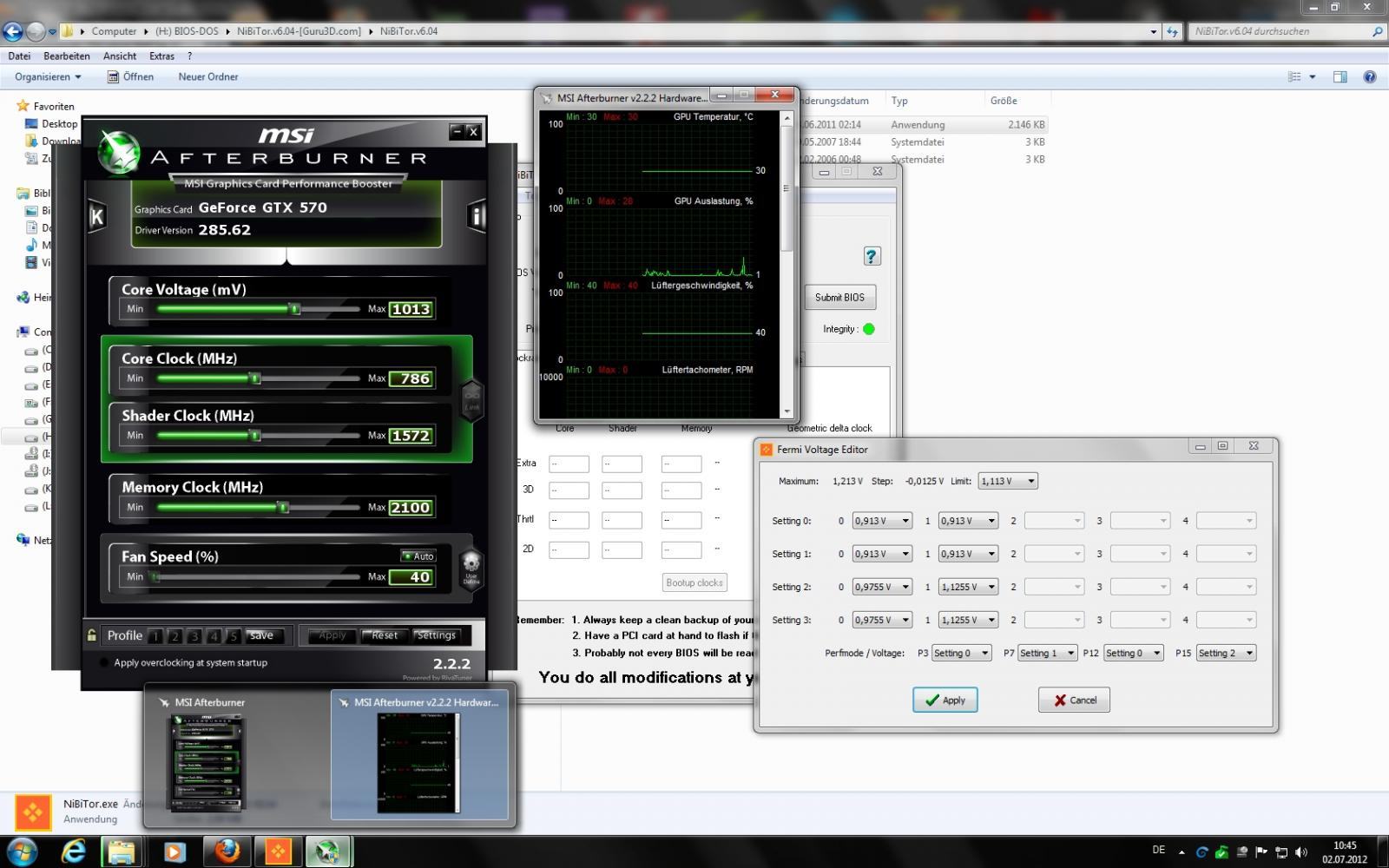Open Windows Explorer taskbar icon
Viewport: 1389px width, 868px height.
[122, 852]
